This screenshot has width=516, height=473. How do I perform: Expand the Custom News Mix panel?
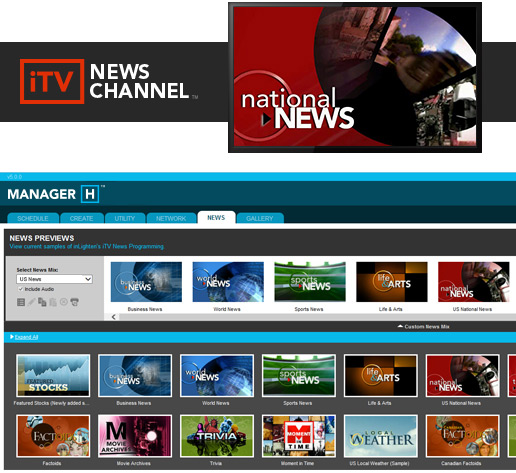coord(423,327)
